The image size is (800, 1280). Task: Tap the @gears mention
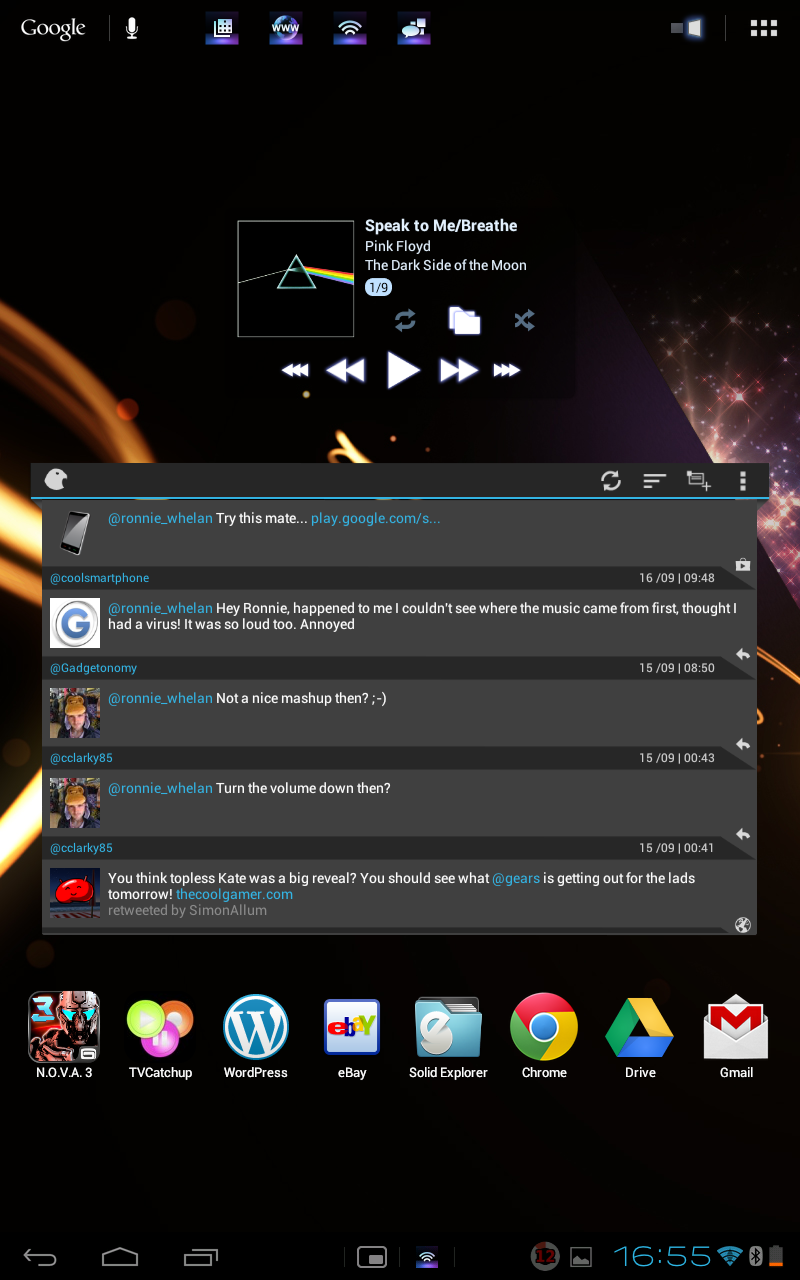[x=516, y=878]
